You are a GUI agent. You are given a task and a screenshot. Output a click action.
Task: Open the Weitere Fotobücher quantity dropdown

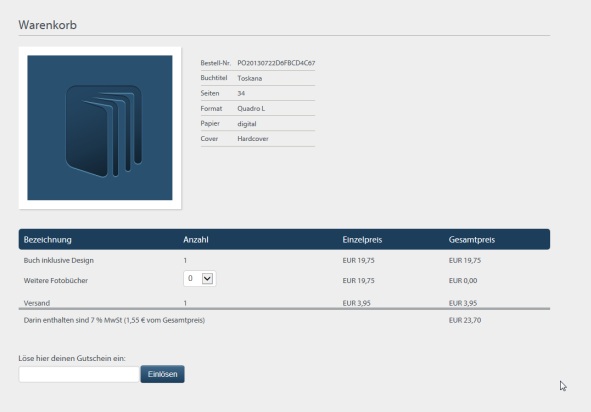[200, 279]
